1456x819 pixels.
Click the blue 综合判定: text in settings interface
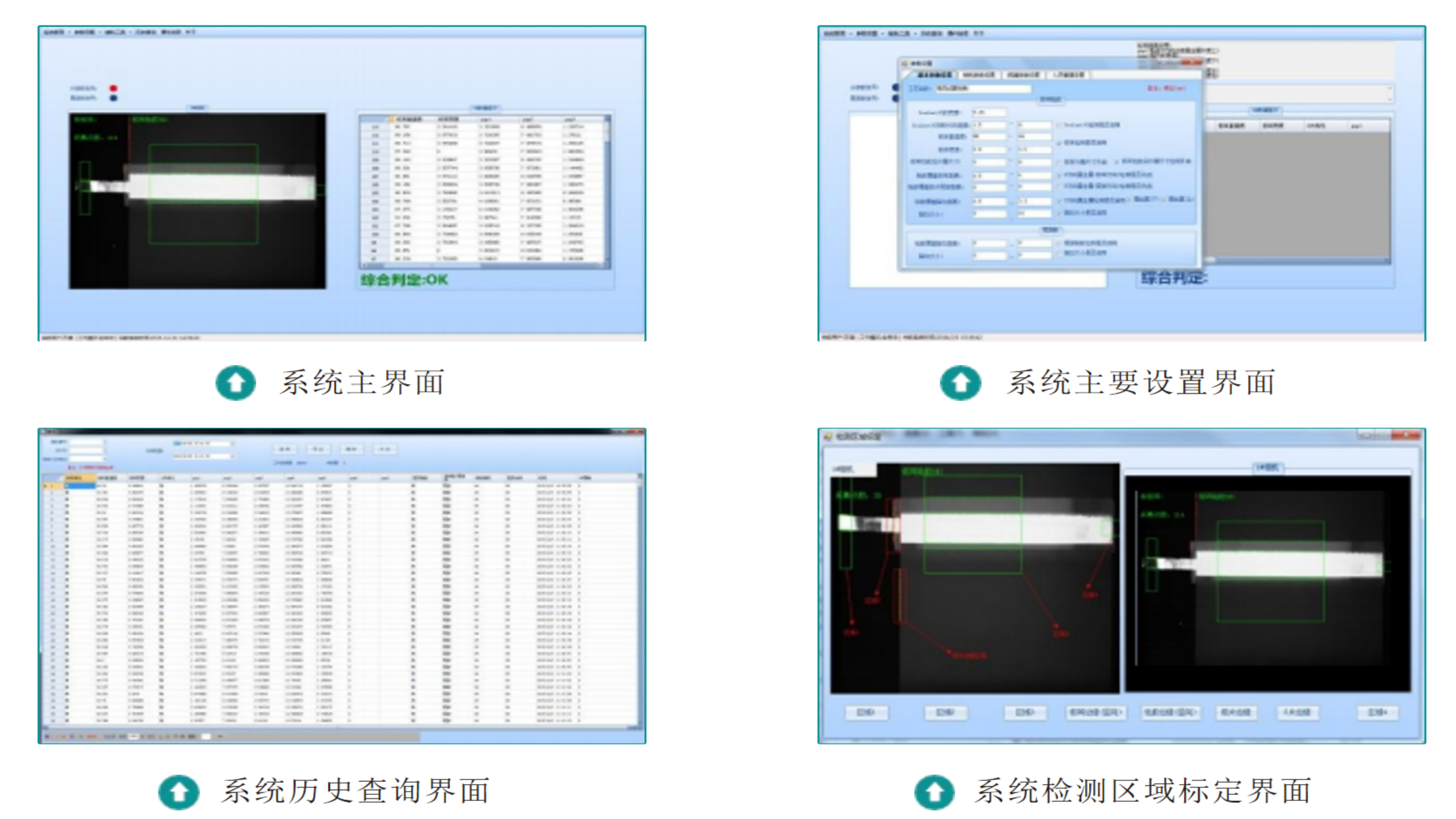click(1174, 278)
